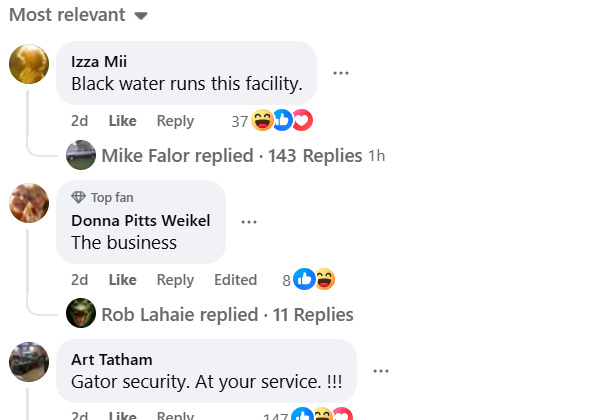Like Art Tatham's Gator security comment
Image resolution: width=589 pixels, height=420 pixels.
click(122, 415)
